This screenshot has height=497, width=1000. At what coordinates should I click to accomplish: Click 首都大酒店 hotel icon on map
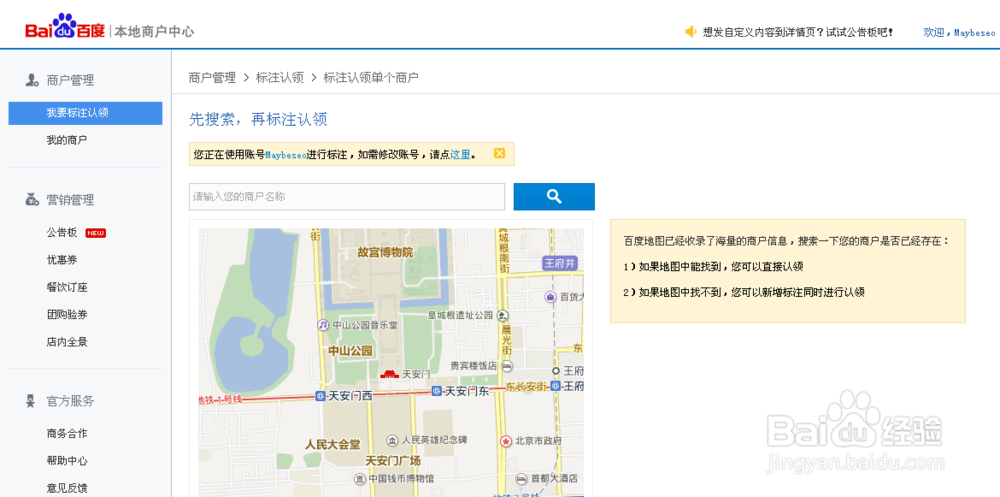523,478
